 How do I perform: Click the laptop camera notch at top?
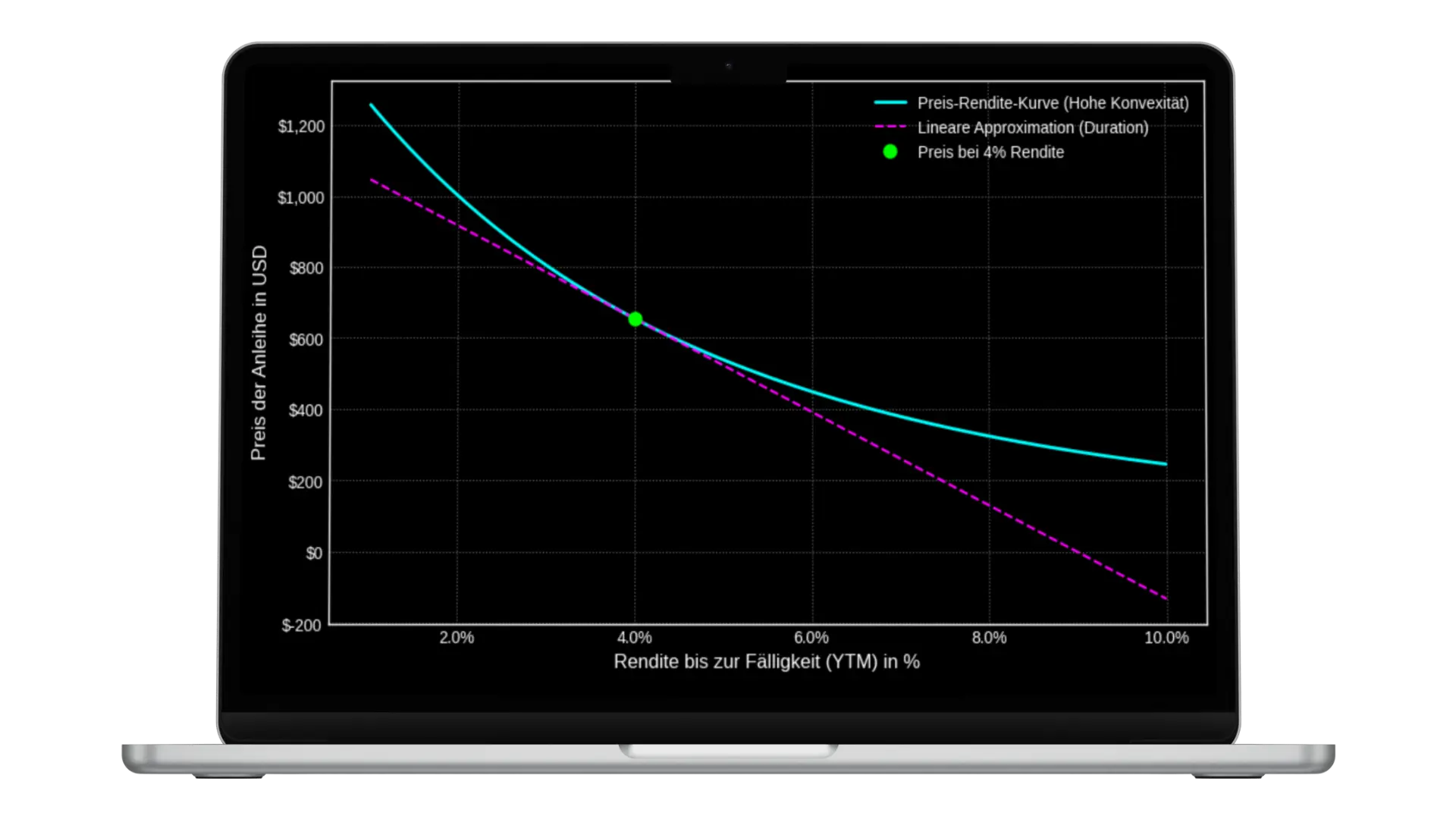[728, 67]
